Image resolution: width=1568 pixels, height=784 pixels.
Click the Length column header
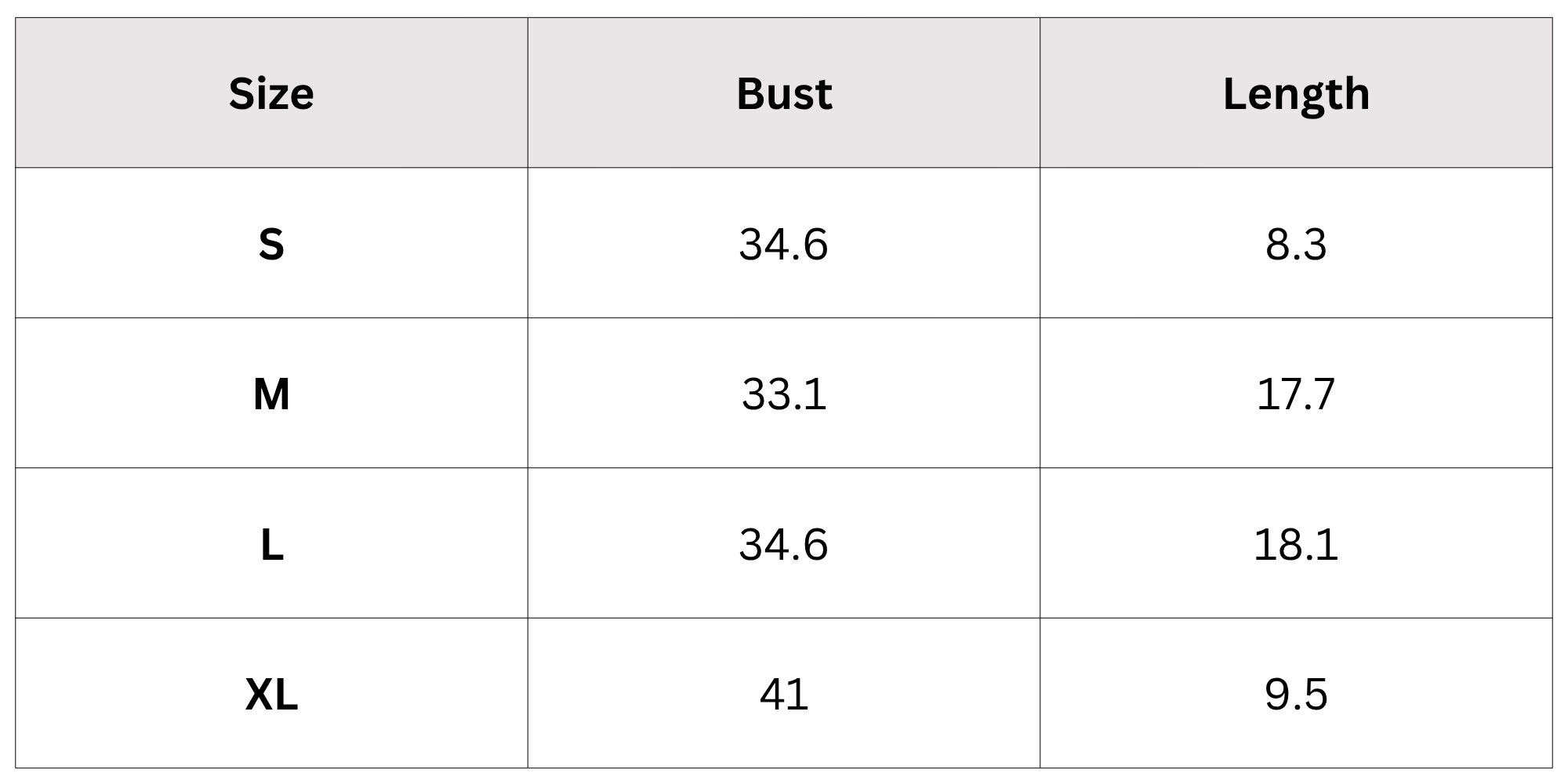pos(1296,93)
